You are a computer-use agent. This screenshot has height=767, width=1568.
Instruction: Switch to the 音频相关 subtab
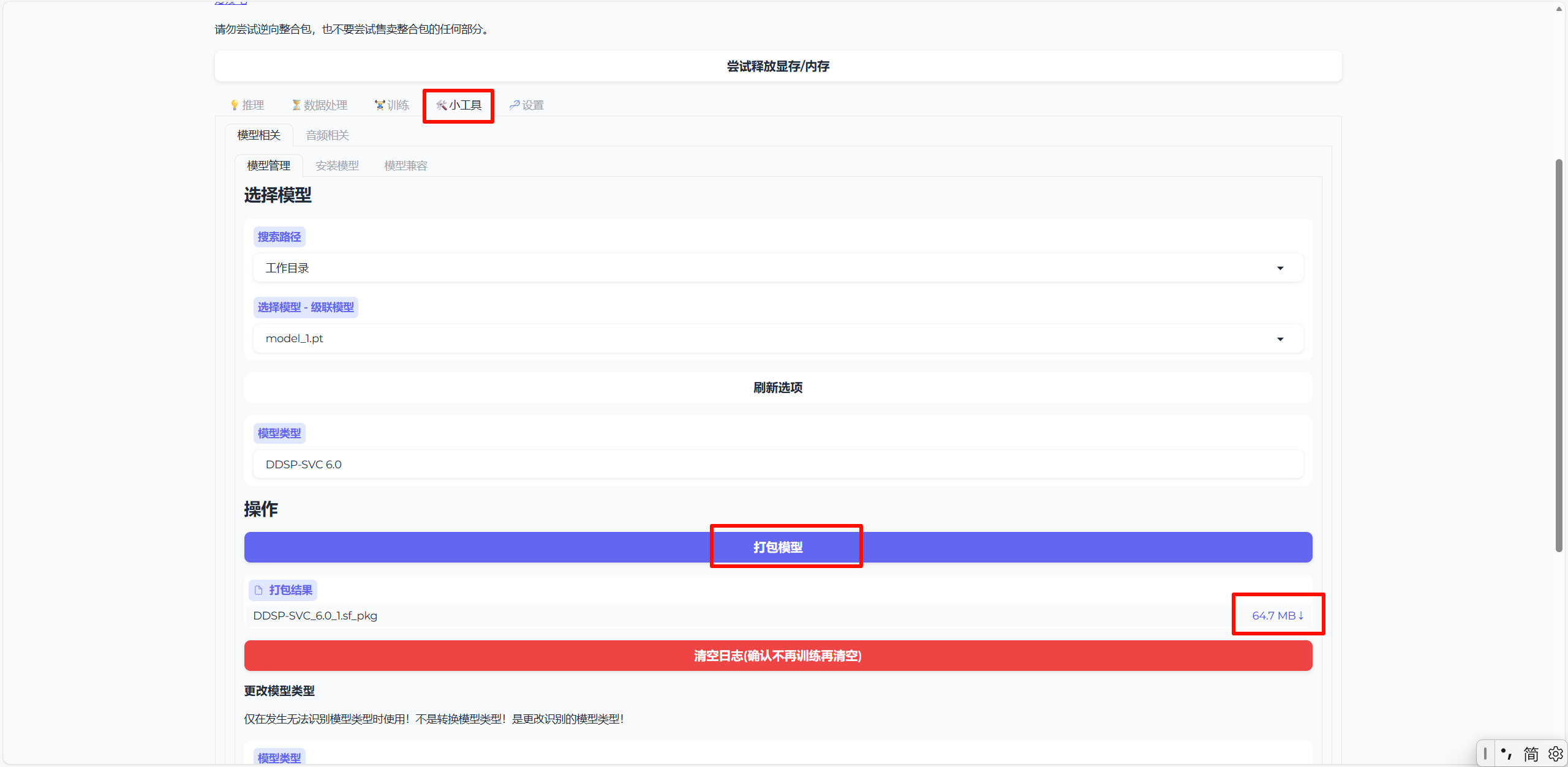327,135
